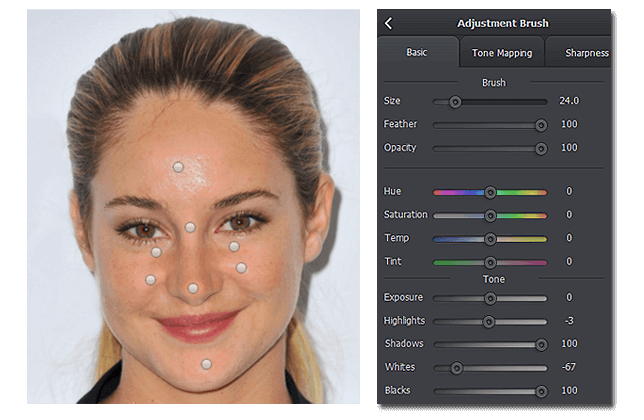Select the brush pin on the nose tip

193,288
